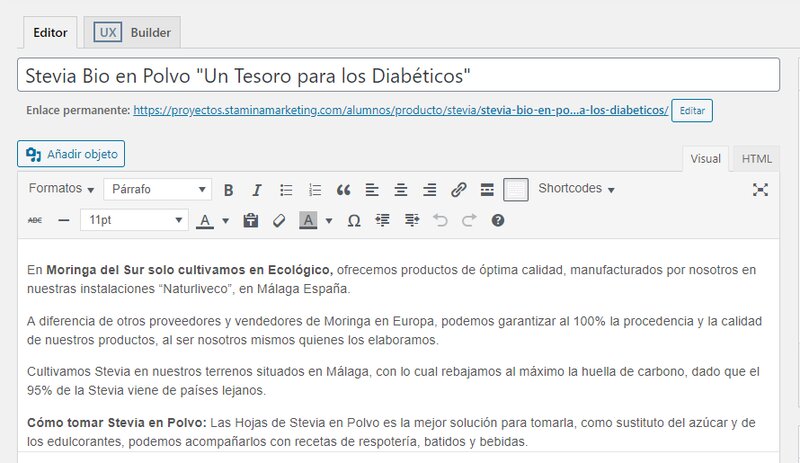Switch to the HTML editor tab

tap(757, 159)
